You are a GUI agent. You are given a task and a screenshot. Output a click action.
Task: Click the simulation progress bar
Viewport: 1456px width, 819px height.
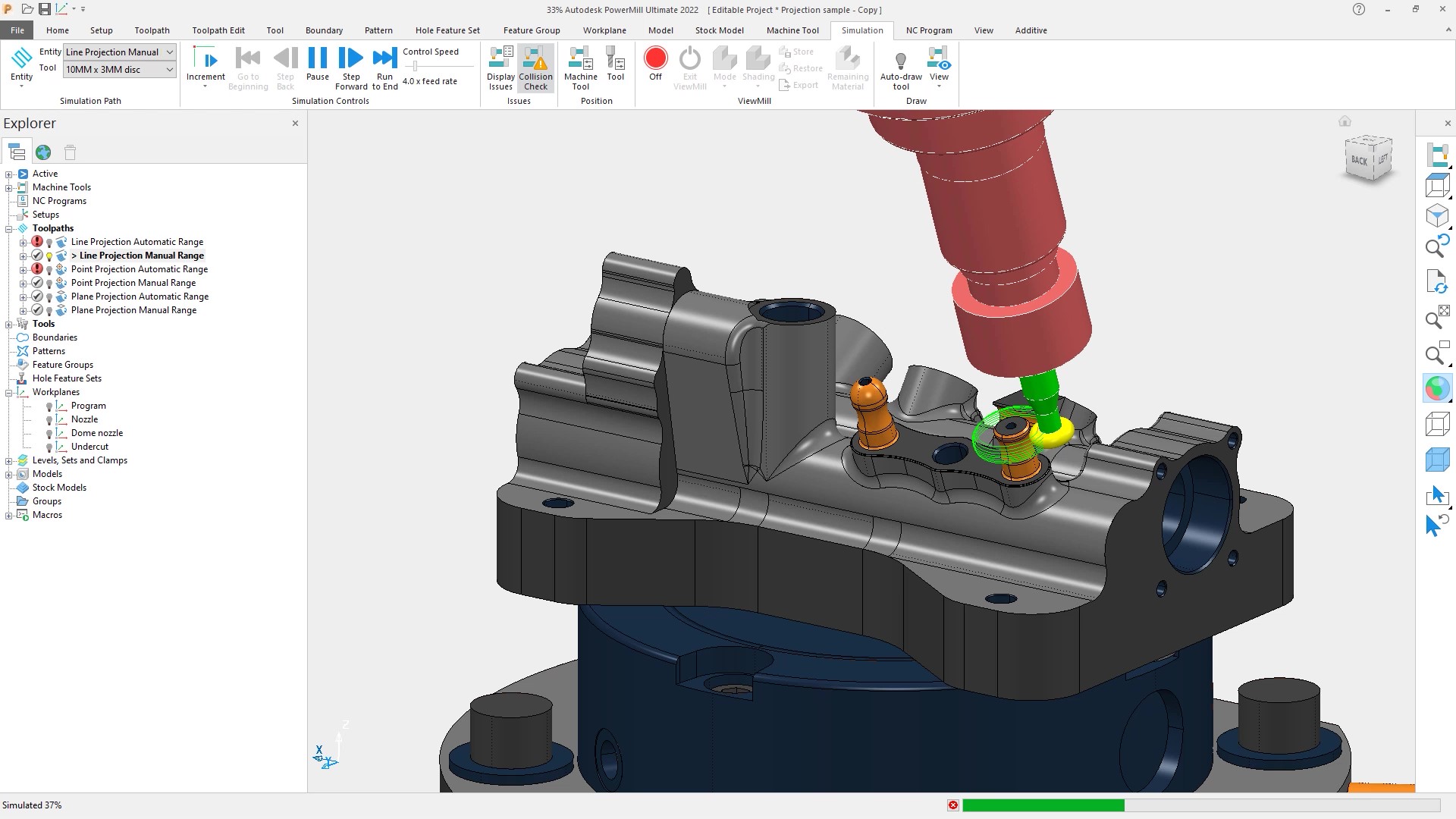tap(1200, 805)
